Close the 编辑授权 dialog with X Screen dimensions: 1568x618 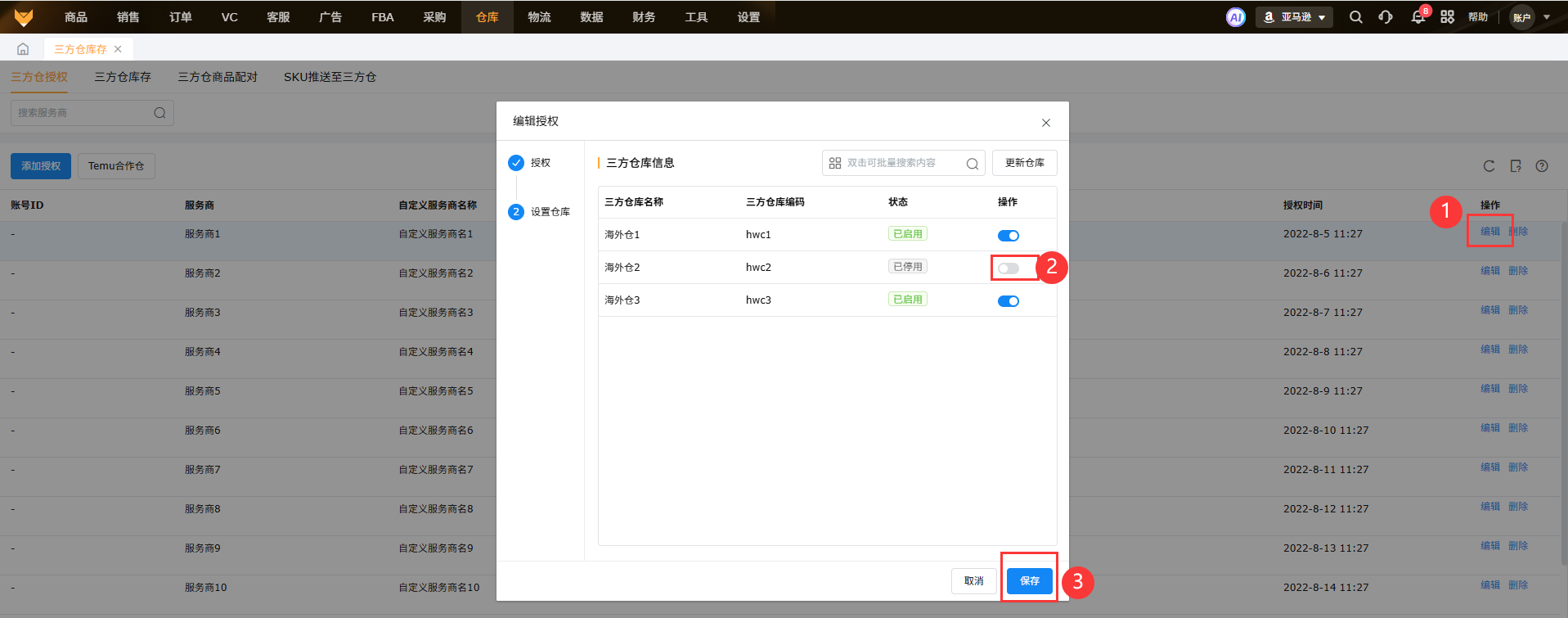click(1045, 123)
